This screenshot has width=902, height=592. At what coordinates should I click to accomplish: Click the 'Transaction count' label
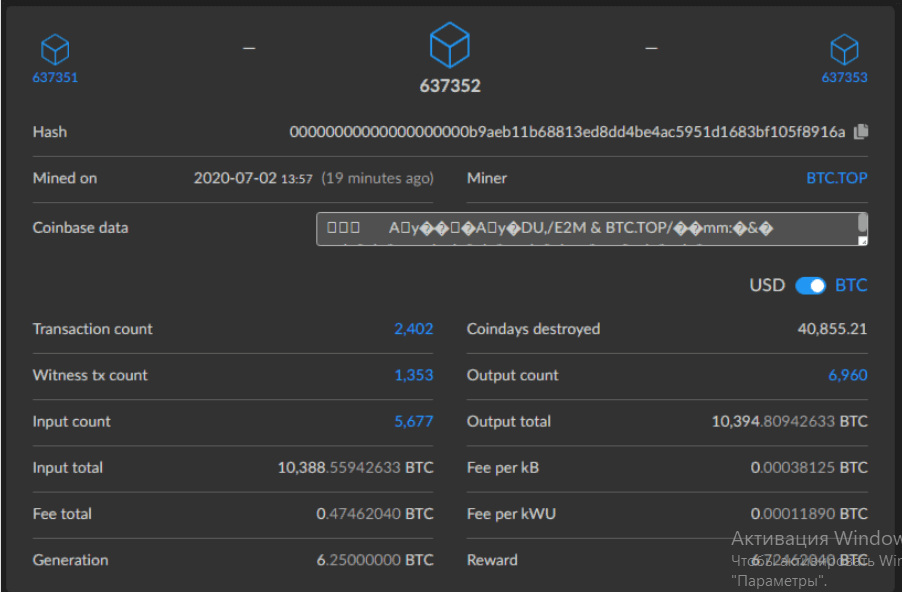(x=93, y=329)
